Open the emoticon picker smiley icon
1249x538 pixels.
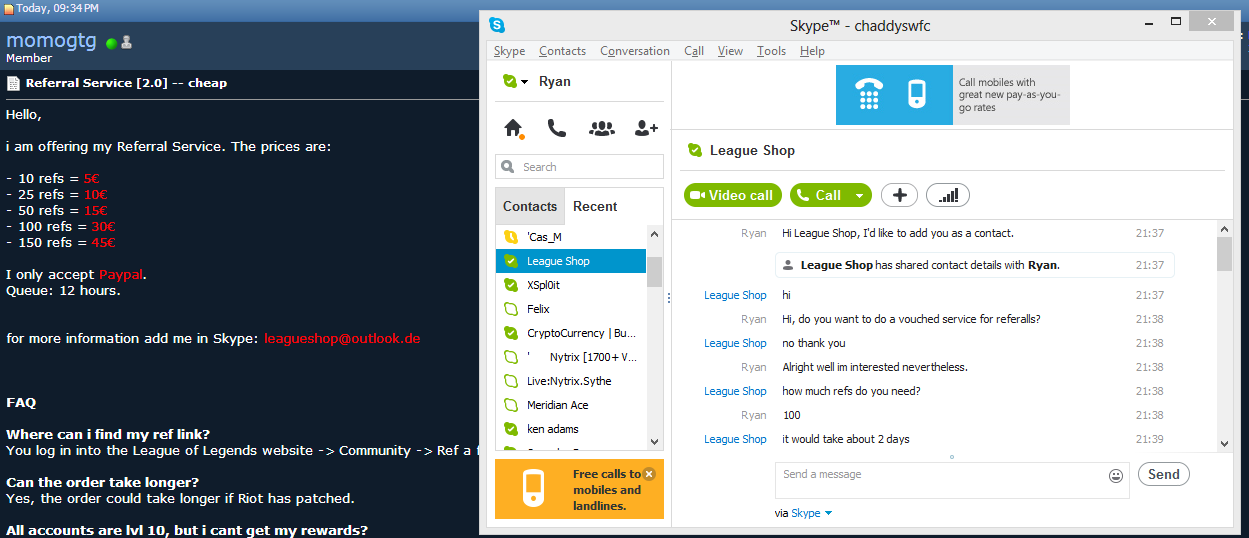click(1116, 476)
